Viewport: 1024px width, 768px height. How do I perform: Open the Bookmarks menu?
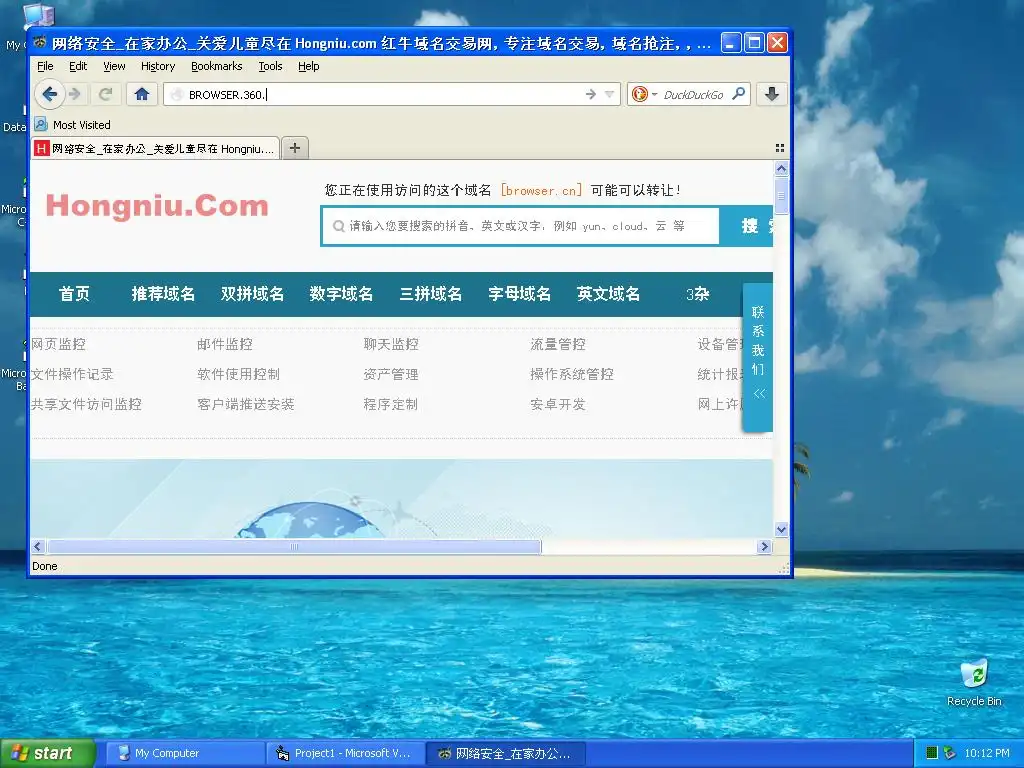click(217, 66)
